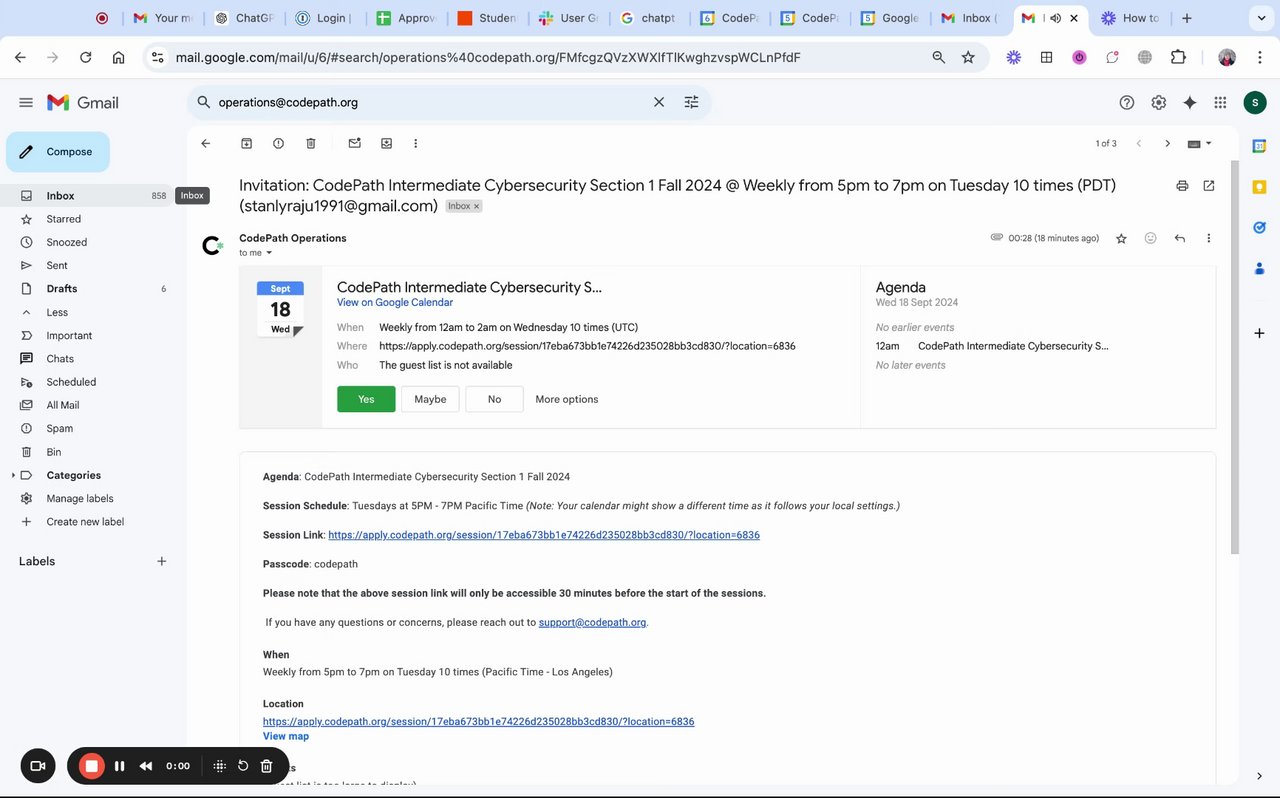Viewport: 1280px width, 798px height.
Task: Clear the search query with X
Action: [659, 102]
